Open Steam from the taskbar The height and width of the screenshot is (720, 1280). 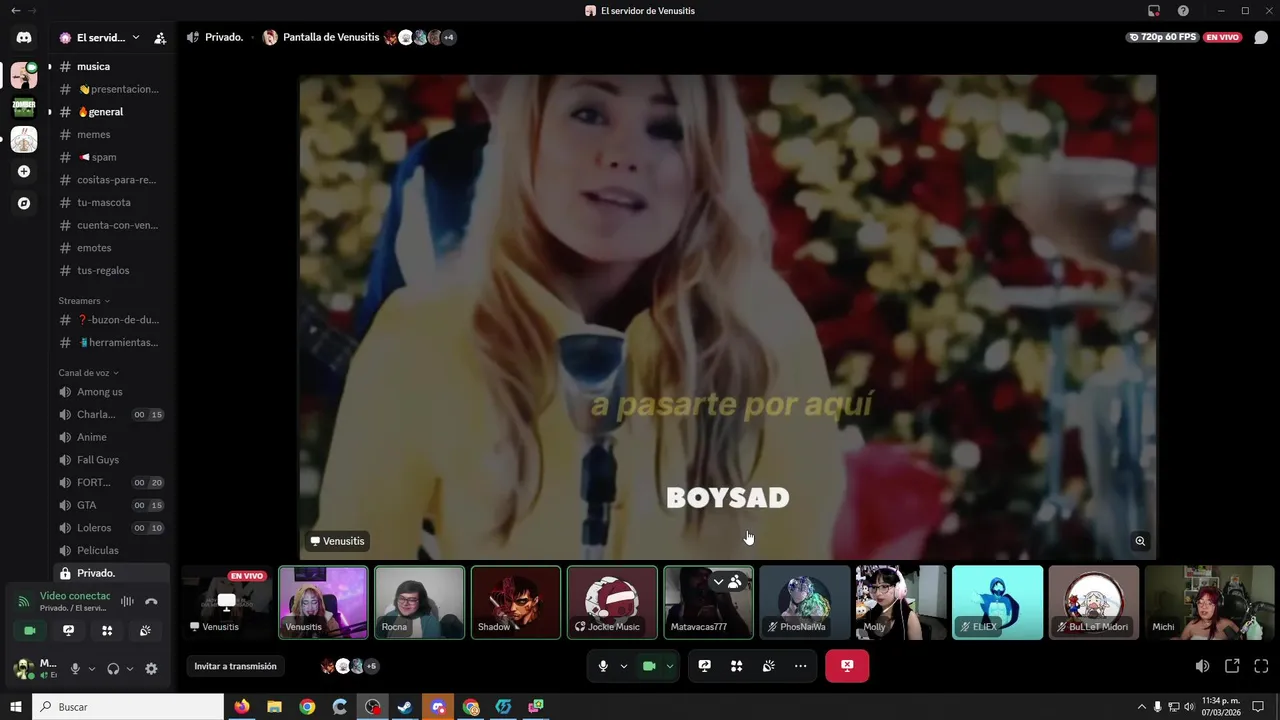[405, 707]
